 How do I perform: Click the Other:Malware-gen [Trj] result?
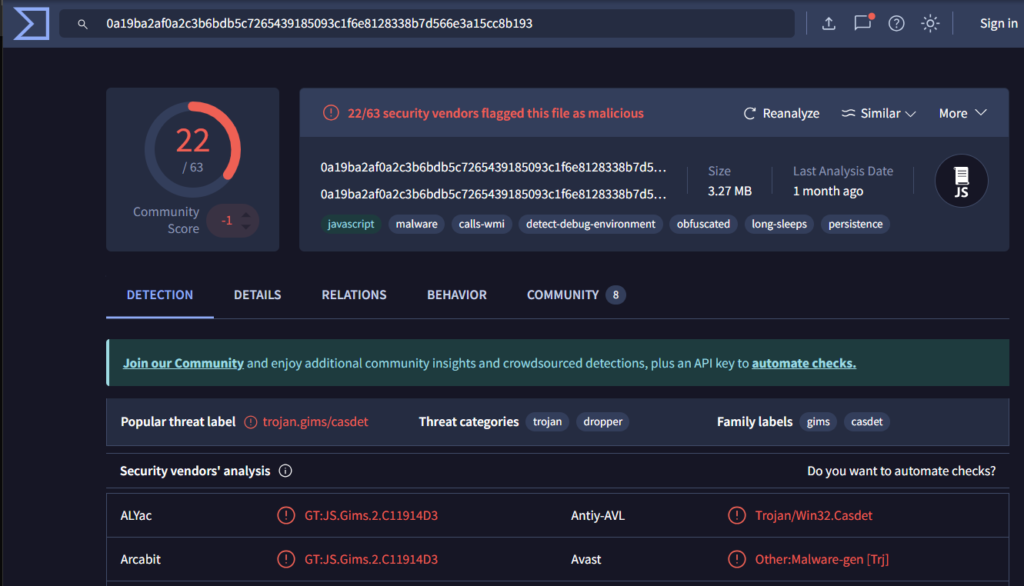(x=822, y=559)
